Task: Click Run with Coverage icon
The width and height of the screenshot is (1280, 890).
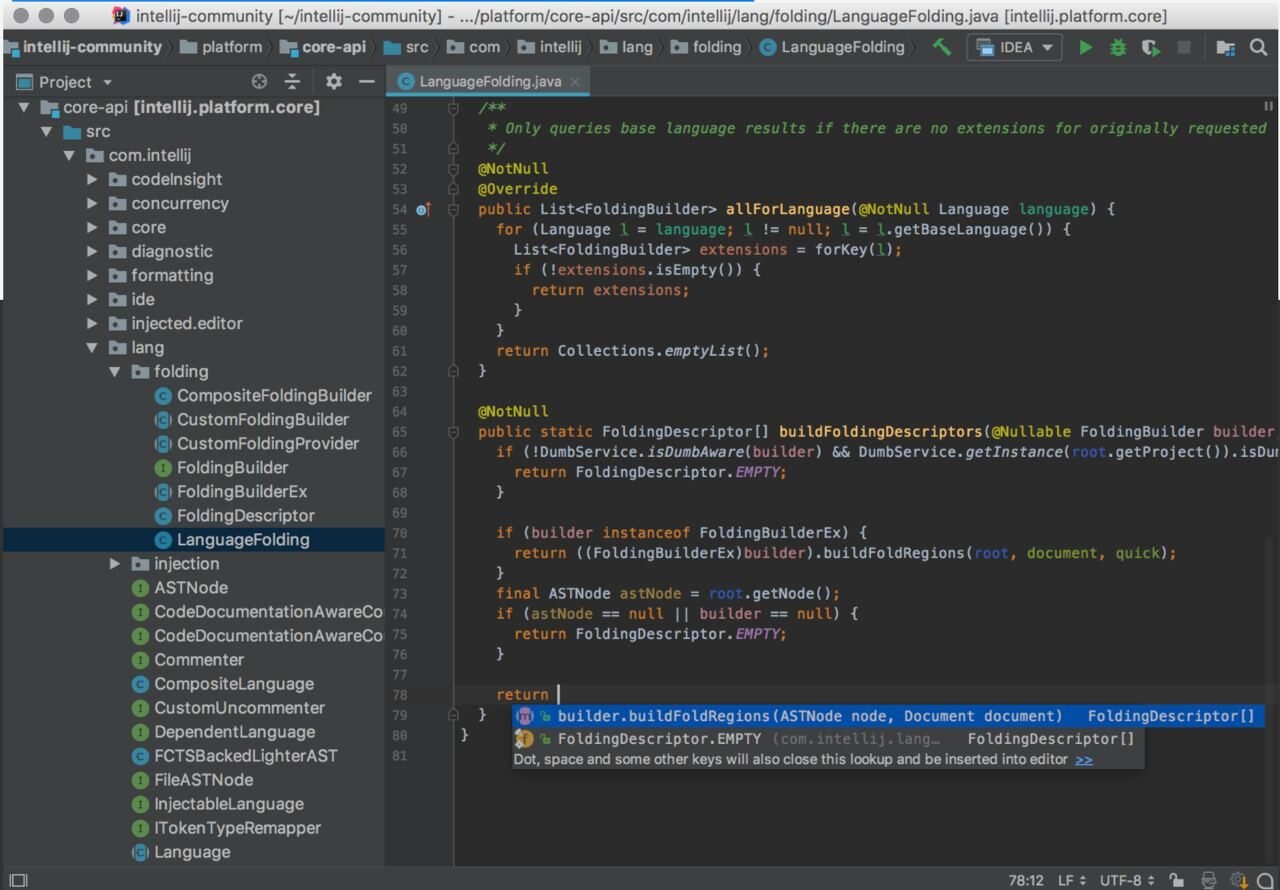Action: click(1151, 47)
